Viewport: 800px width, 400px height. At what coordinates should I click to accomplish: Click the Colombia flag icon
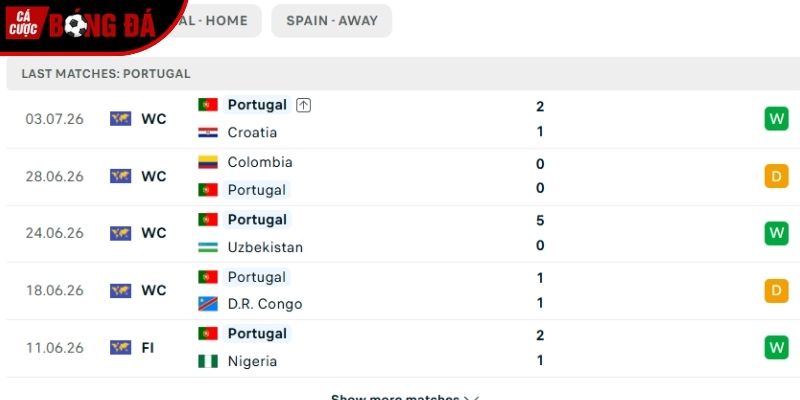tap(208, 162)
